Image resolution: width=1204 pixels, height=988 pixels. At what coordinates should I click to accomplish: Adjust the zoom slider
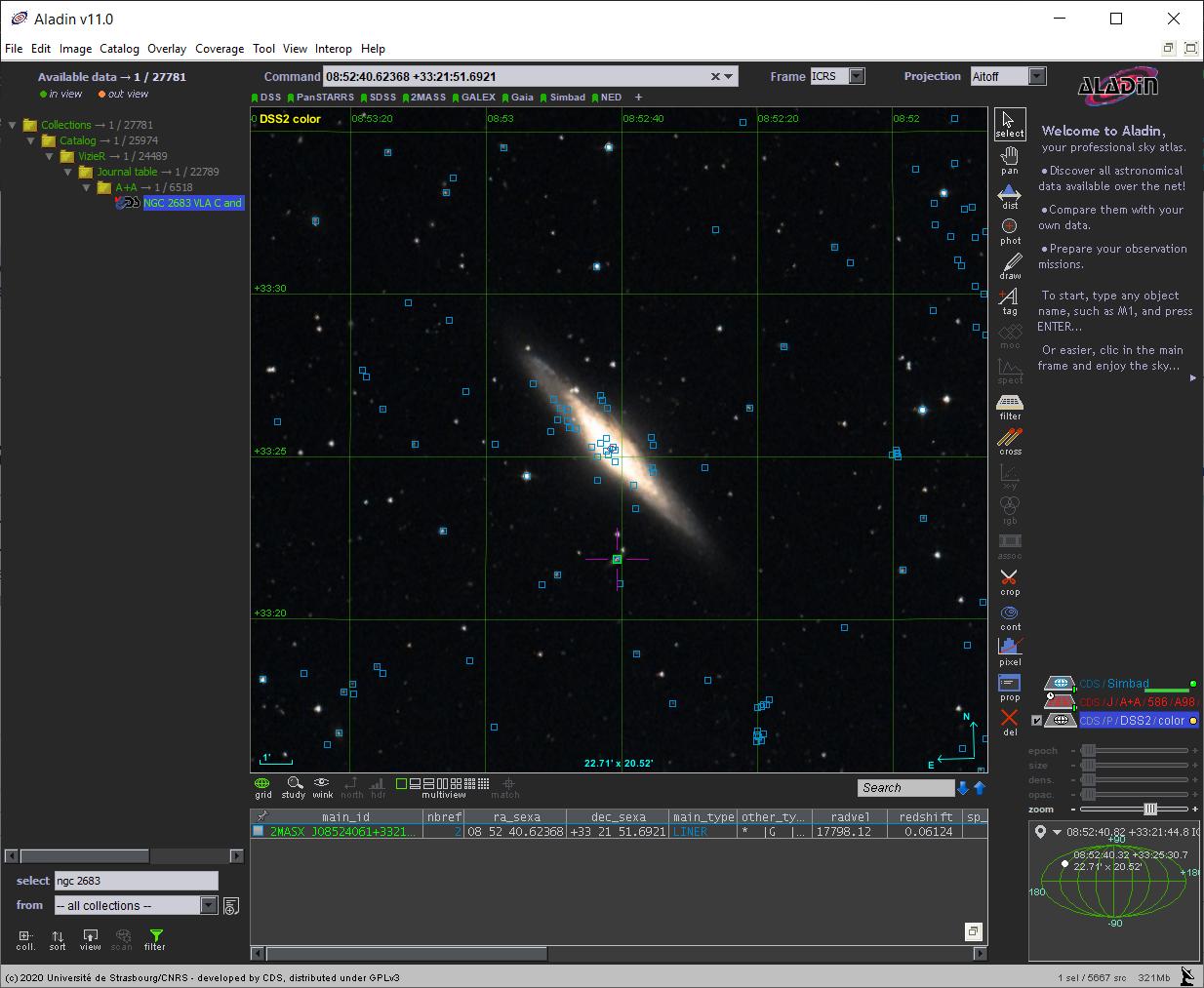[1150, 809]
